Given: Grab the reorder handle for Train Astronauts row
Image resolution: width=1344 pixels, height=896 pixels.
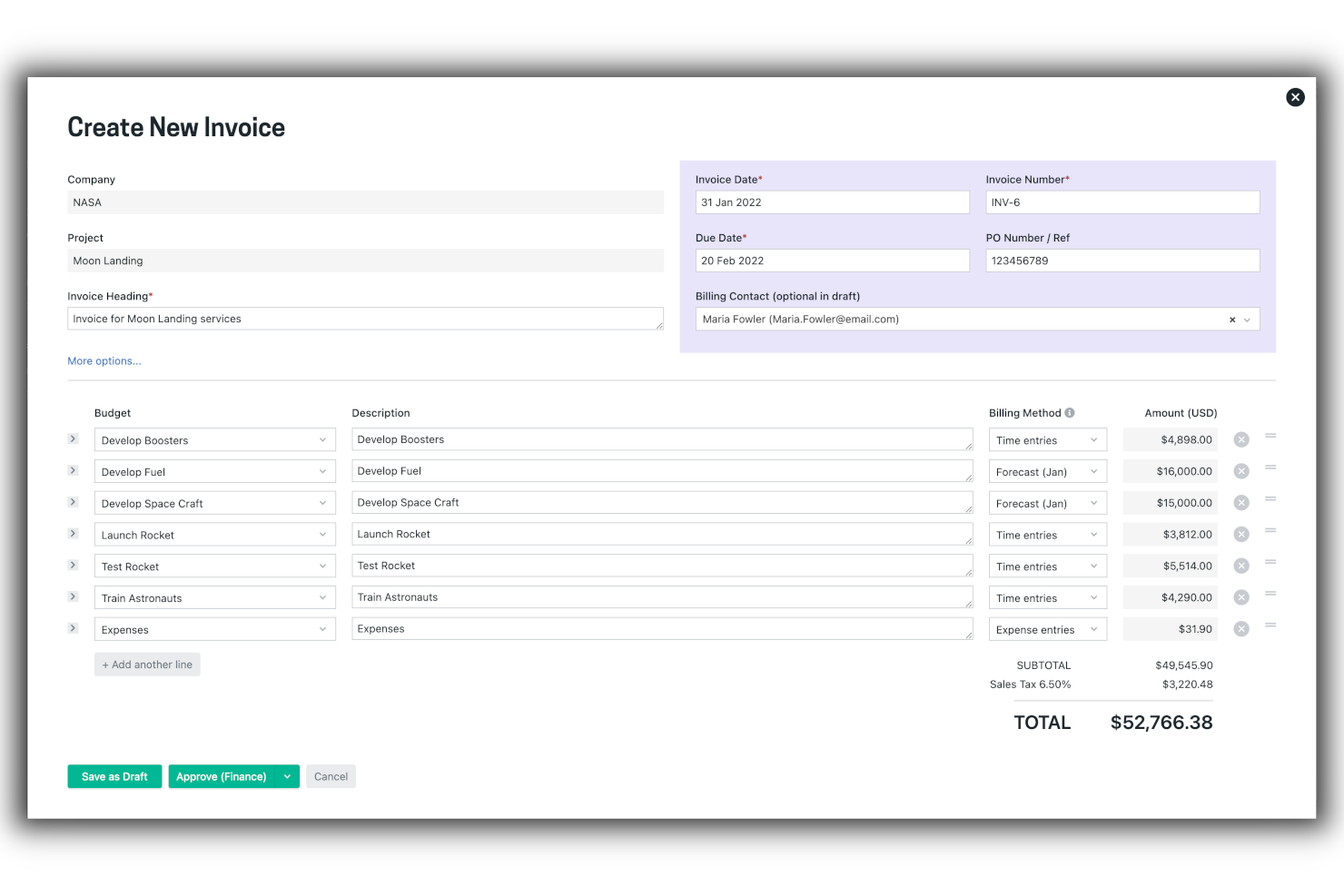Looking at the screenshot, I should click(x=1270, y=593).
